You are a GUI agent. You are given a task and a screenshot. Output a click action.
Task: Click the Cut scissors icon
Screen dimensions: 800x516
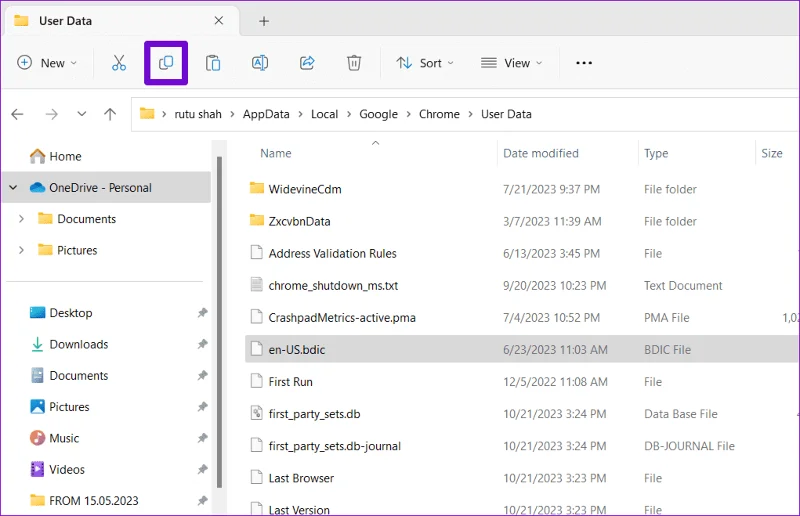click(x=119, y=63)
